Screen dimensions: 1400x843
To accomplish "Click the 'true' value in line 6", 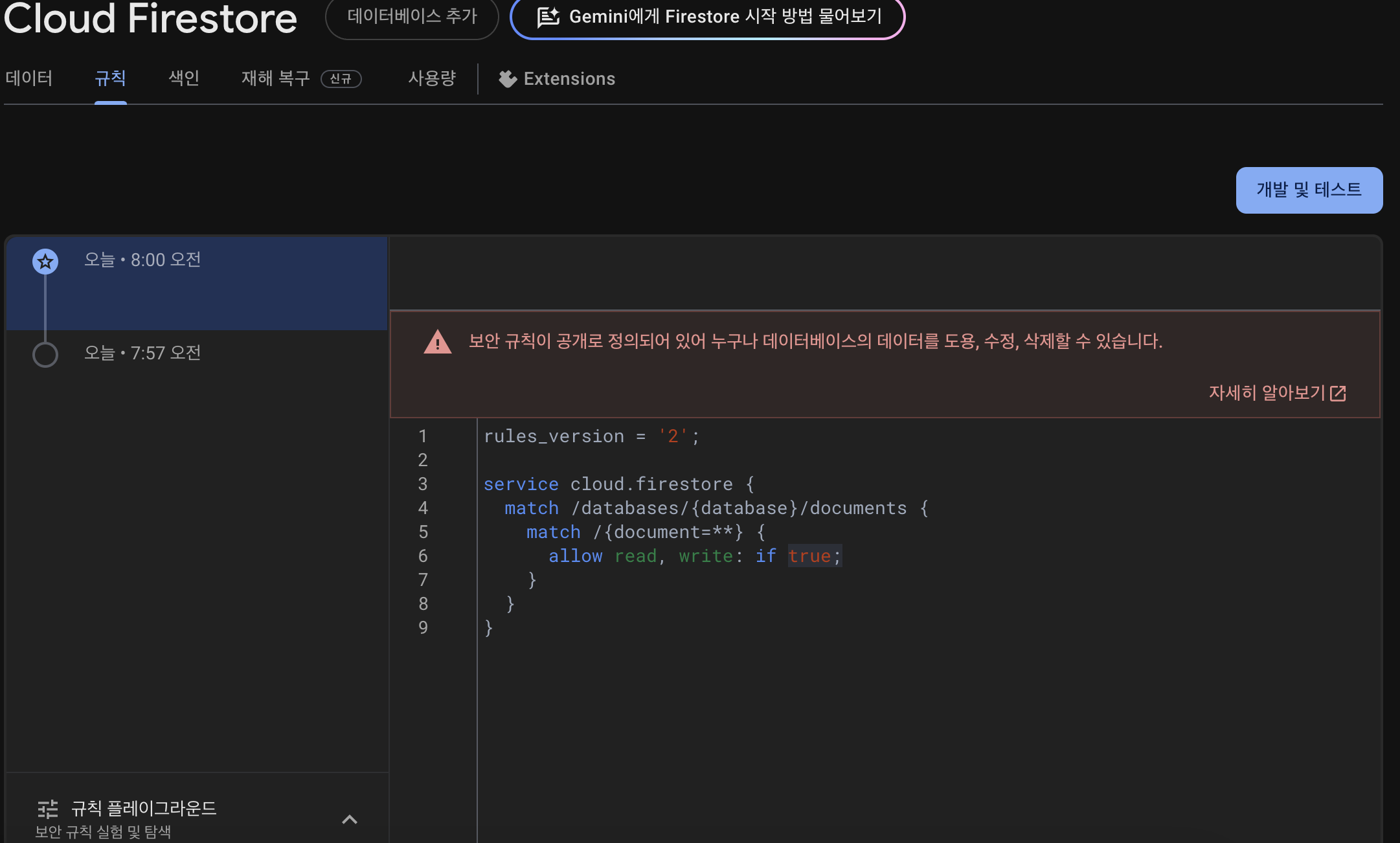I will point(809,556).
